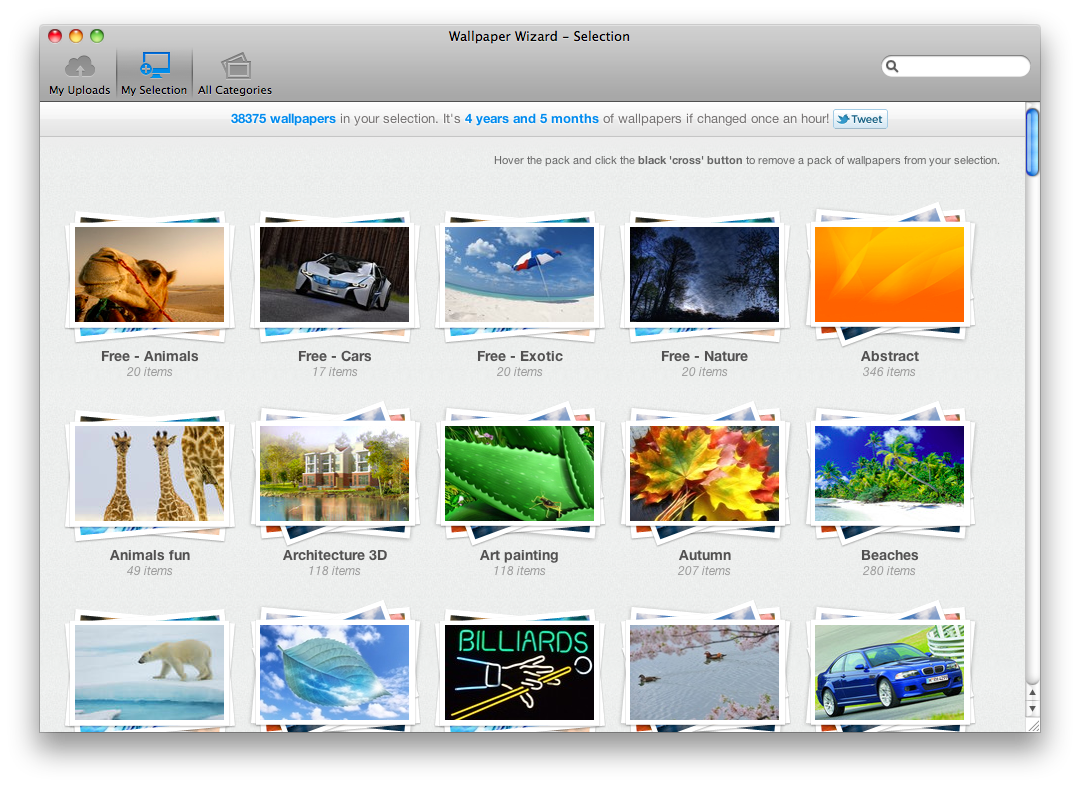The image size is (1080, 787).
Task: Open the Free - Nature pack thumbnail
Action: click(704, 274)
